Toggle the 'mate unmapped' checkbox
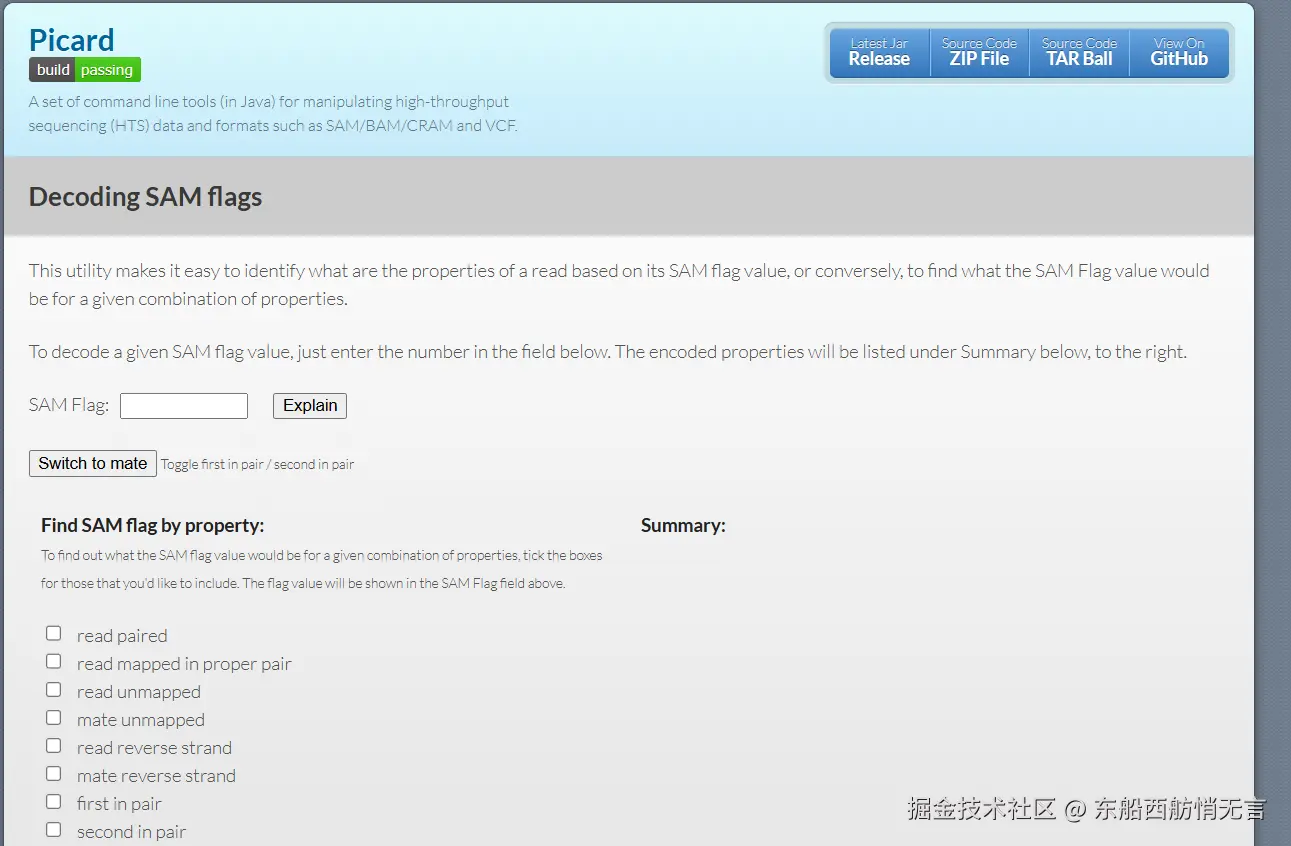Viewport: 1291px width, 846px height. click(54, 717)
